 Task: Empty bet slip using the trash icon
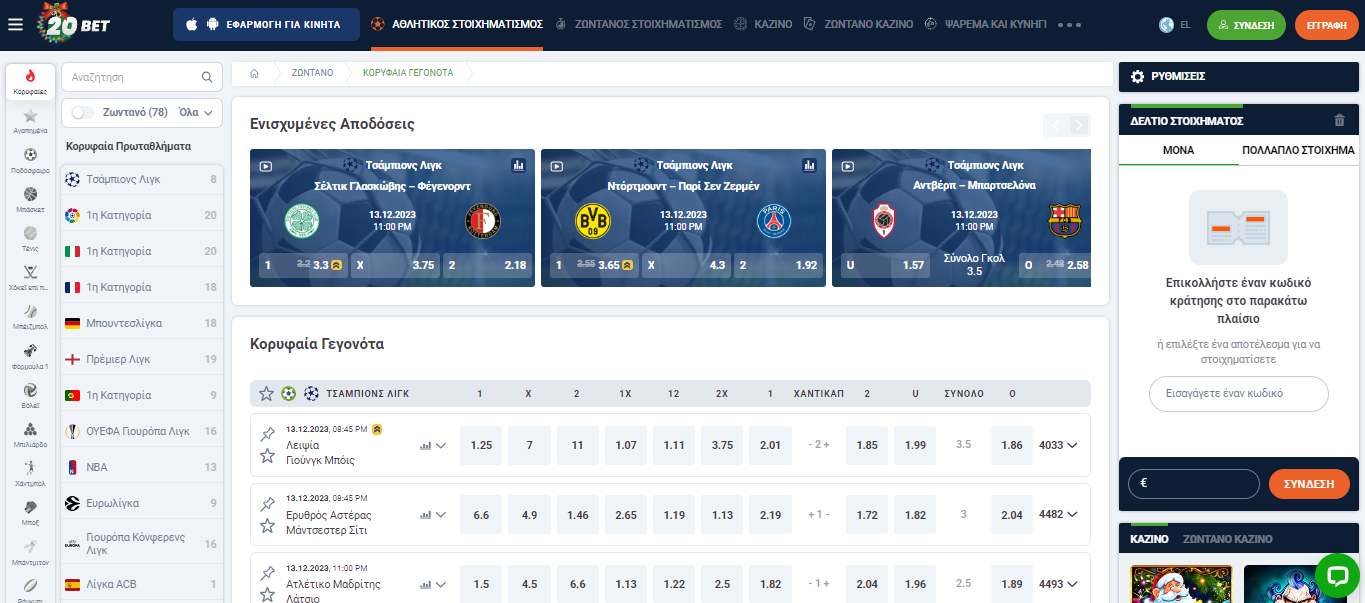coord(1340,120)
